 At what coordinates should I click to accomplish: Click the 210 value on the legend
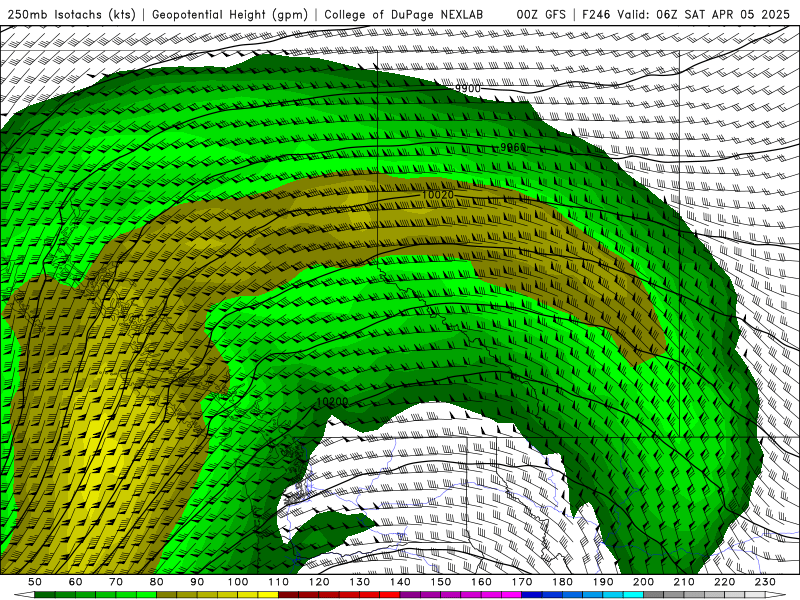point(684,582)
